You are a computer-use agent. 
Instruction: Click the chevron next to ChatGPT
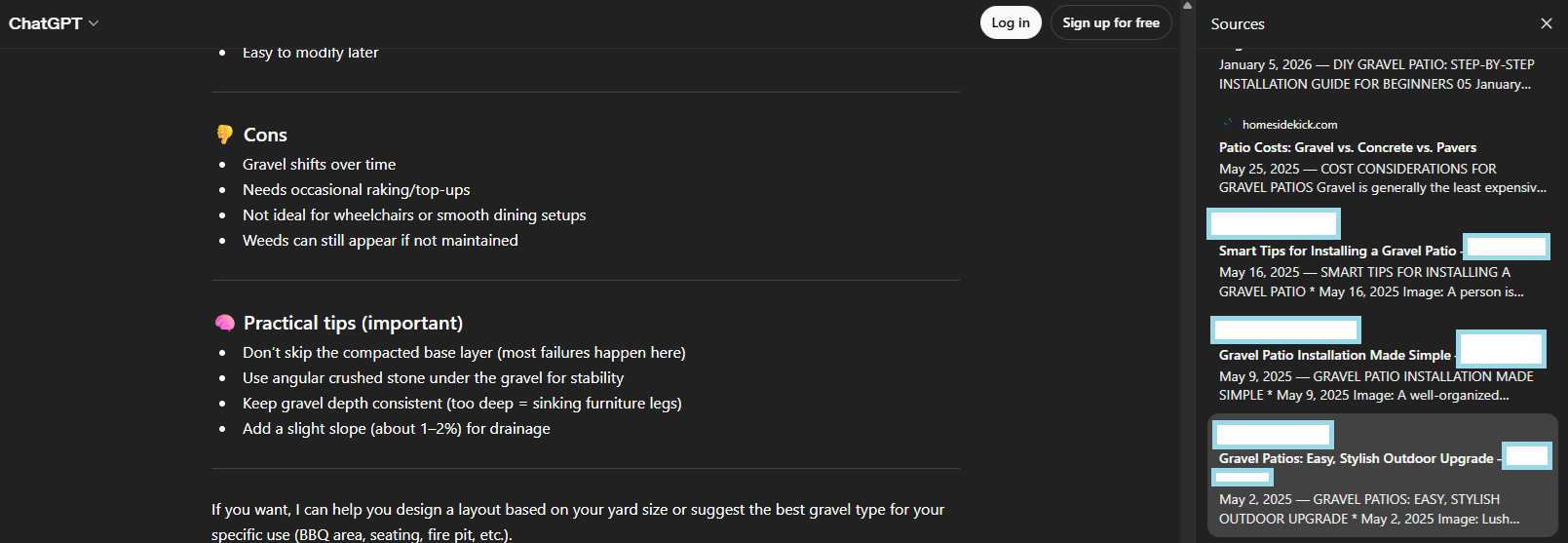click(94, 23)
